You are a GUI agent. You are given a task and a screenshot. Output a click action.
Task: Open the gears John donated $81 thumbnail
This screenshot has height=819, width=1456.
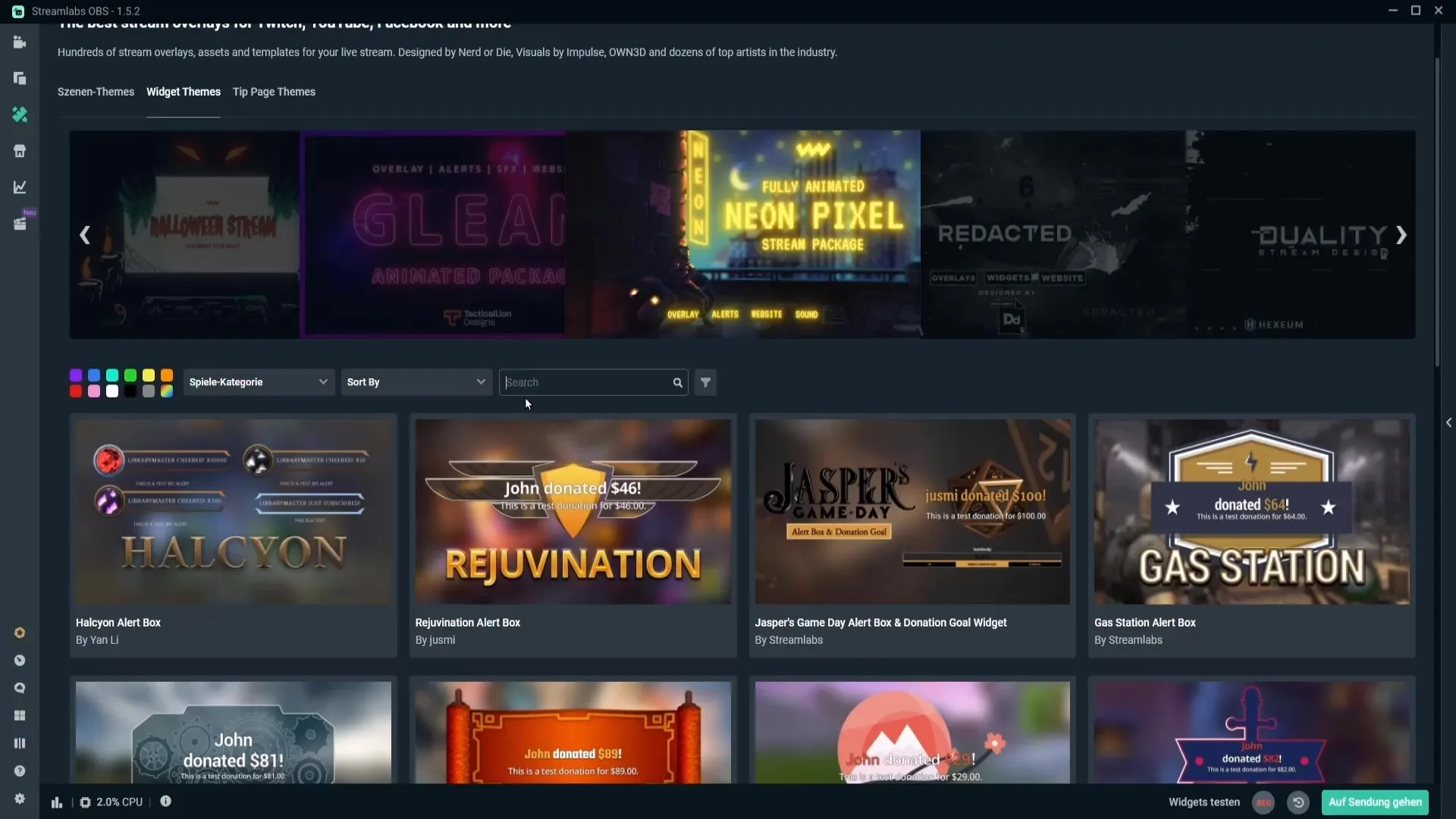pos(234,733)
